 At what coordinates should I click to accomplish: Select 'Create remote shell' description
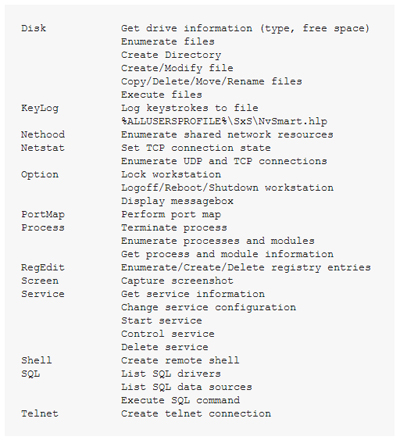pos(180,361)
